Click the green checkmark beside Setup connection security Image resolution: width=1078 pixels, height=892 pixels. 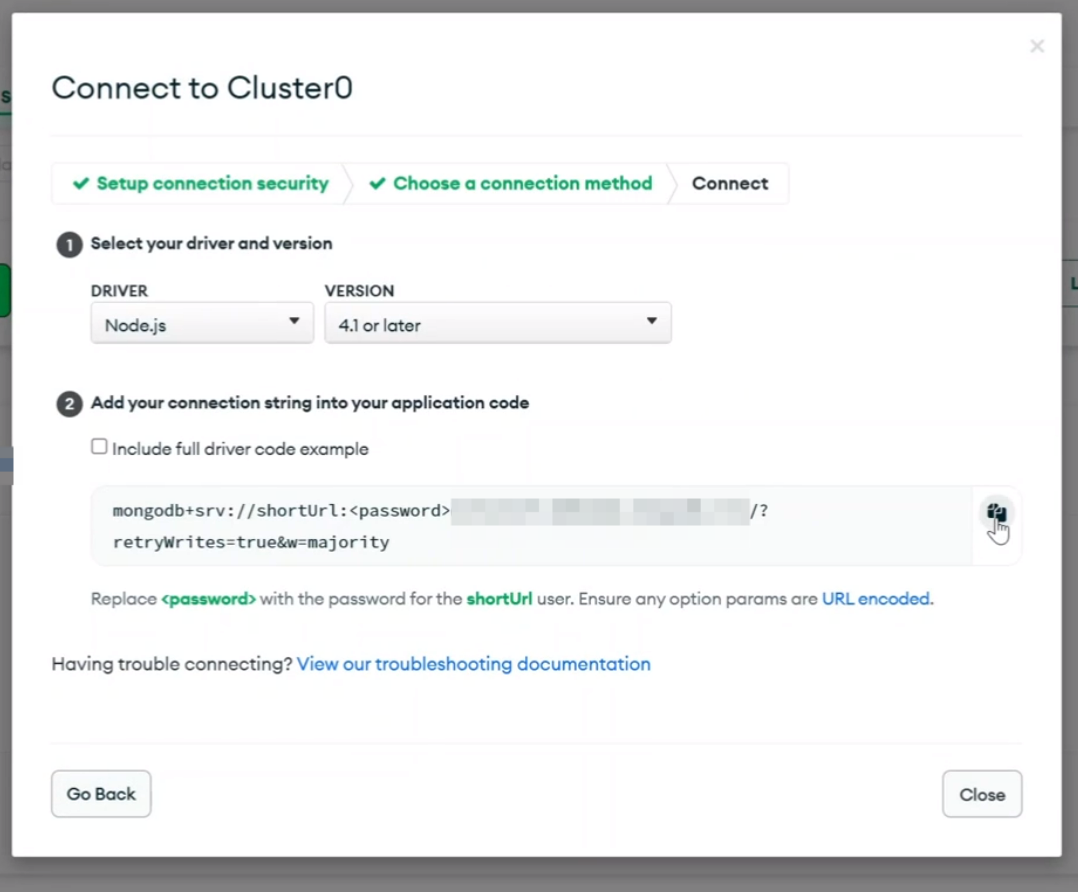click(81, 184)
